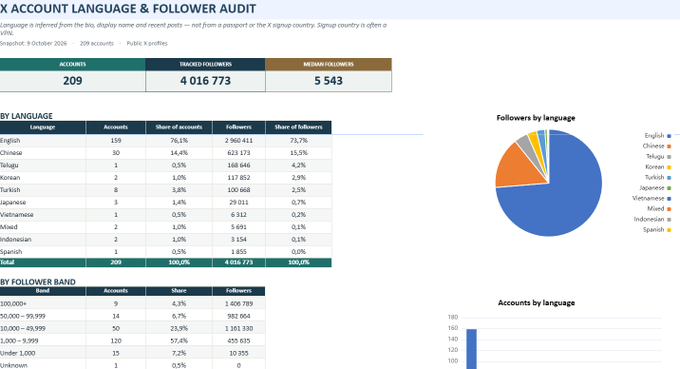The image size is (680, 369).
Task: Click the median followers value 5 543
Action: pyautogui.click(x=328, y=81)
